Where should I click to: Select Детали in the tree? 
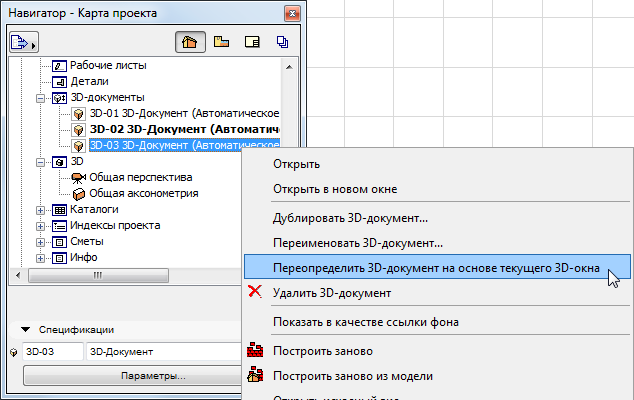[89, 82]
